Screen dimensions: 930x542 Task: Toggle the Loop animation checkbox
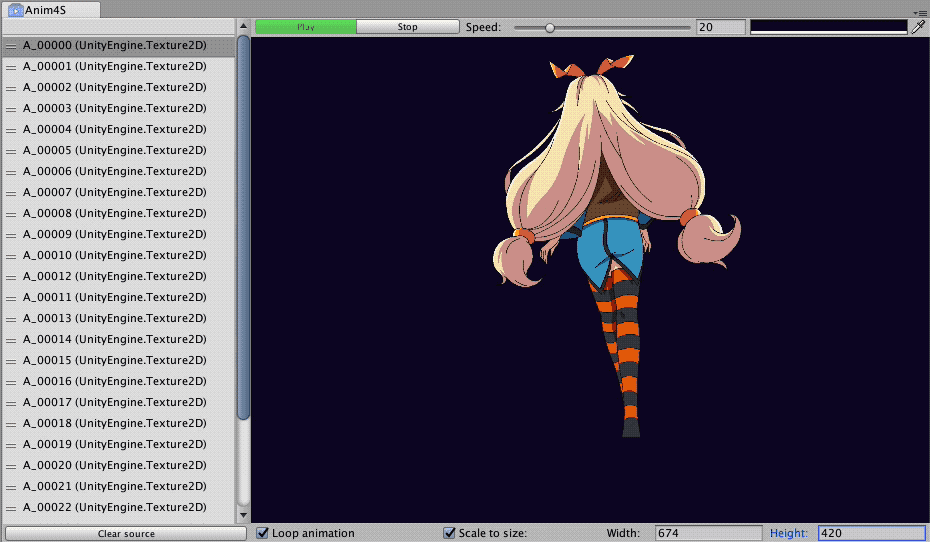(x=262, y=533)
